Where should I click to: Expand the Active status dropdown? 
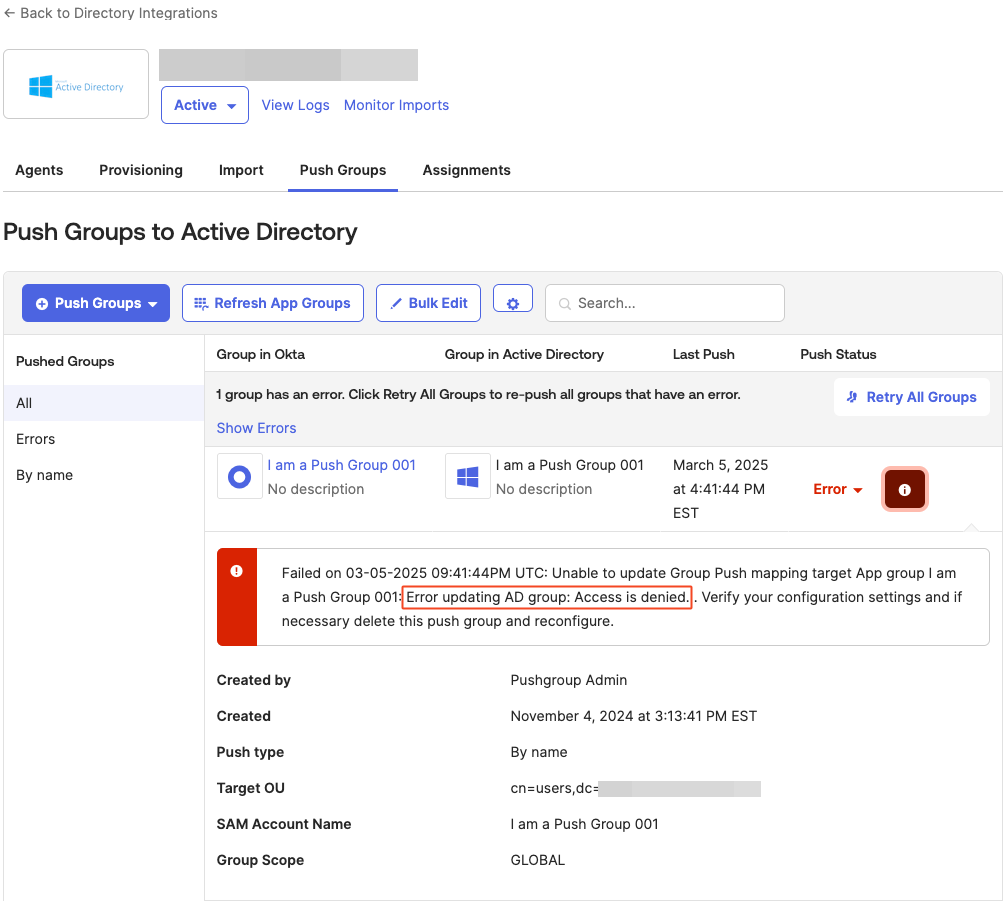point(205,105)
